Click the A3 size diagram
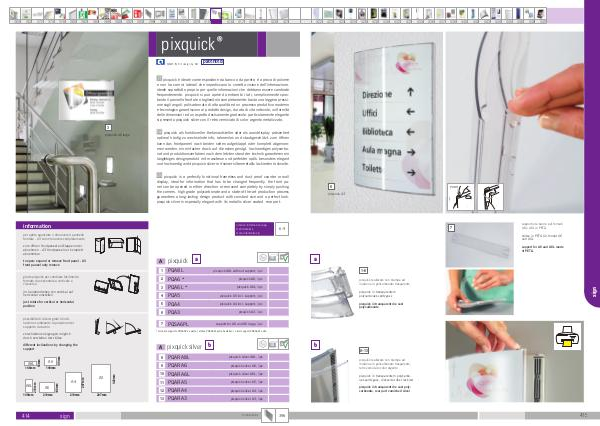Screen dimensions: 600x426 101,379
